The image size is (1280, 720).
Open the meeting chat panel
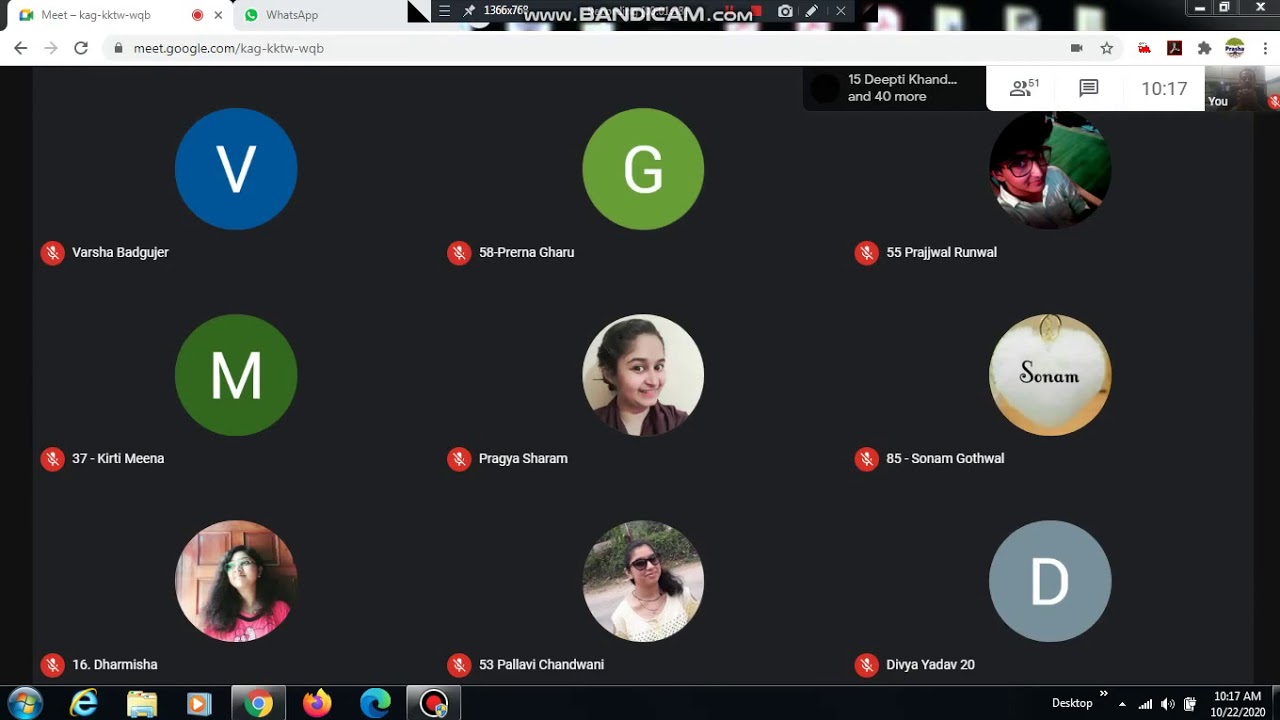(1089, 89)
